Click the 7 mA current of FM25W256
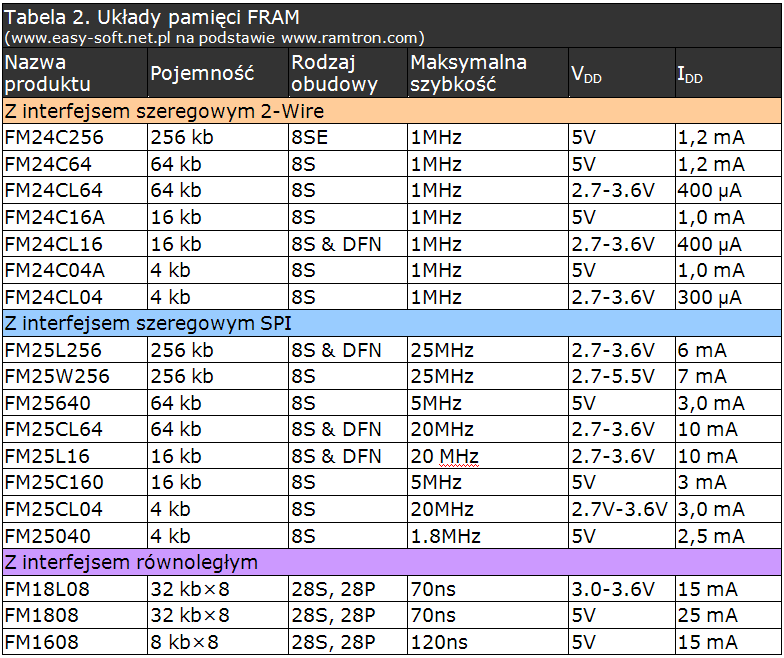 pos(728,376)
